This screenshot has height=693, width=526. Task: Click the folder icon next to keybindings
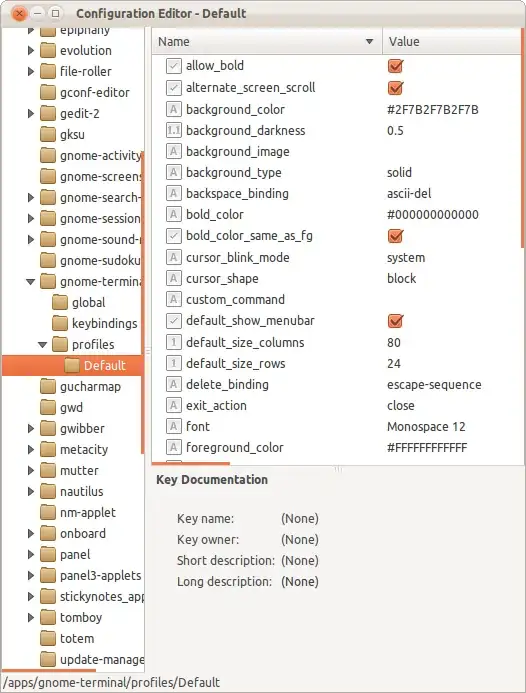coord(60,323)
